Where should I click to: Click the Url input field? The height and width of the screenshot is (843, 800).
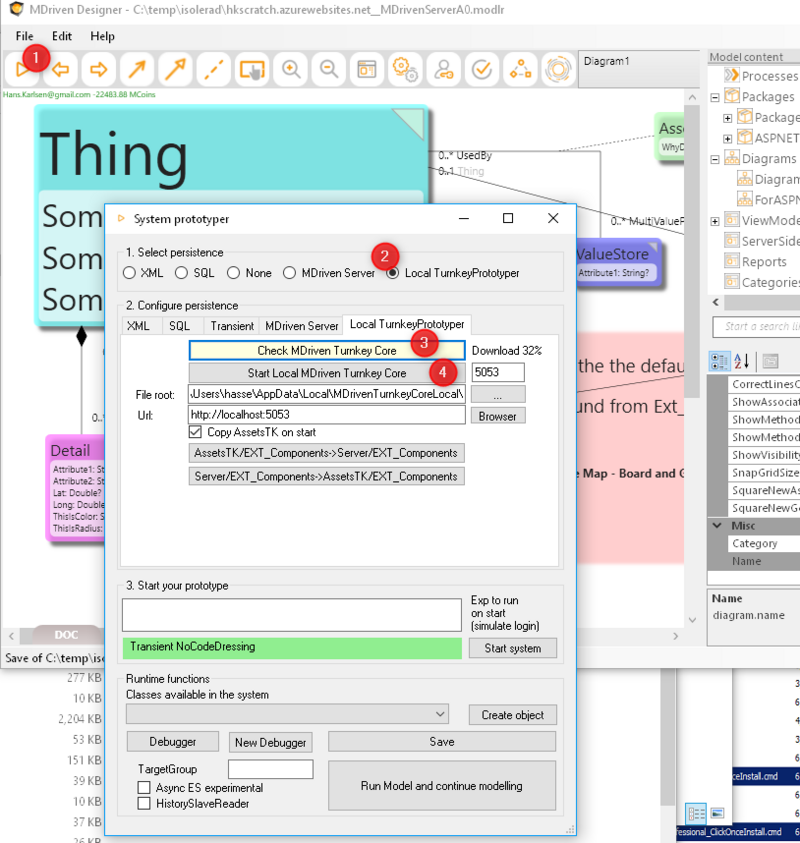(x=327, y=415)
